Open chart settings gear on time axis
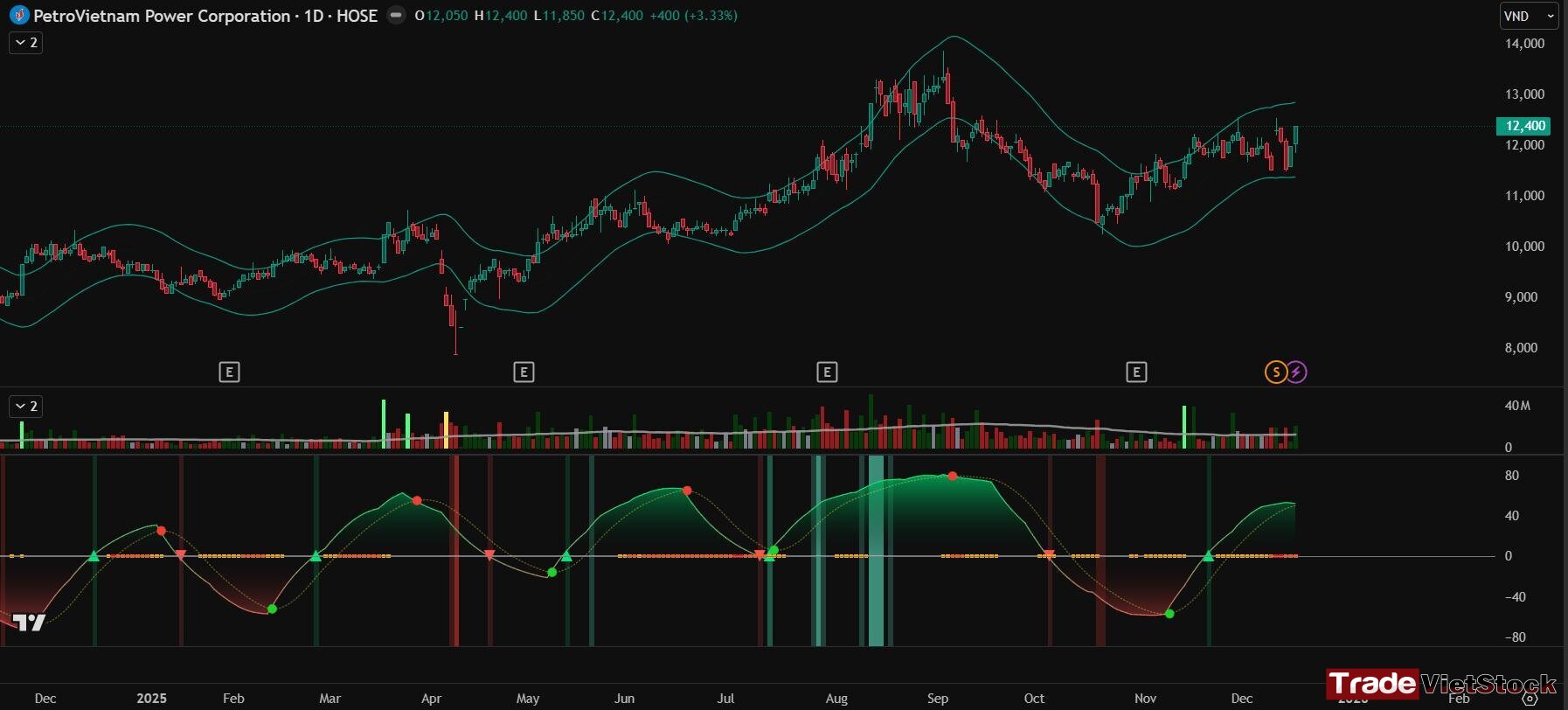The height and width of the screenshot is (710, 1568). point(1530,699)
